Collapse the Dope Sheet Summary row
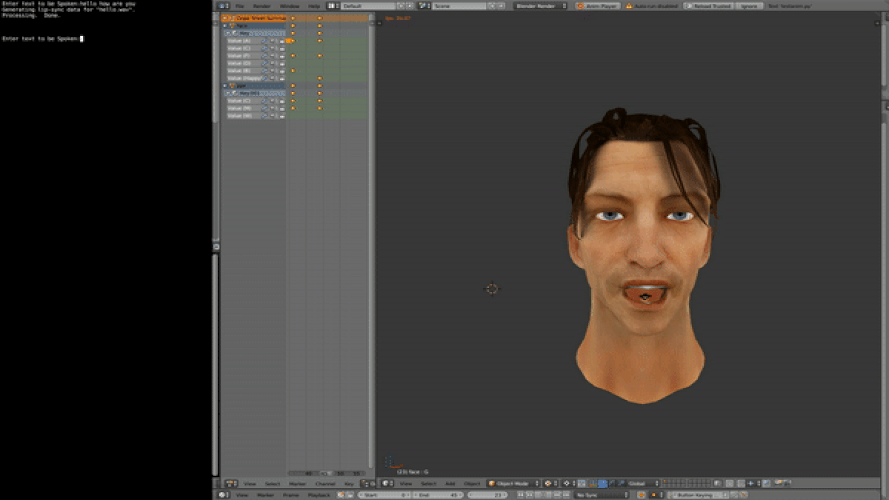Viewport: 889px width, 500px height. [x=225, y=18]
